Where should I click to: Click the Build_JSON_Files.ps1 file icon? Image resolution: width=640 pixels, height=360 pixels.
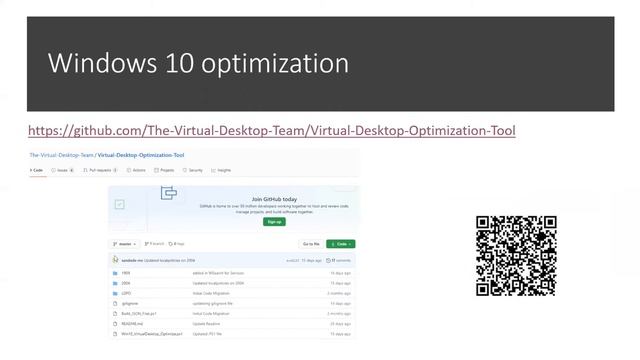(115, 314)
